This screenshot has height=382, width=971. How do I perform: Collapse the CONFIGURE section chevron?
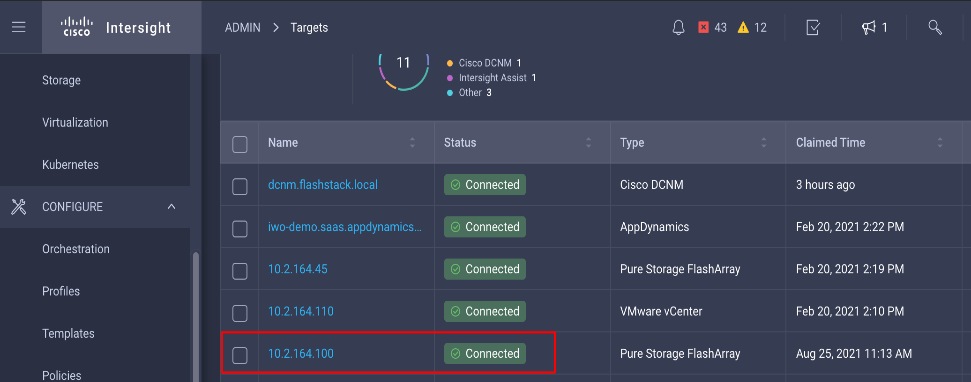click(x=172, y=207)
